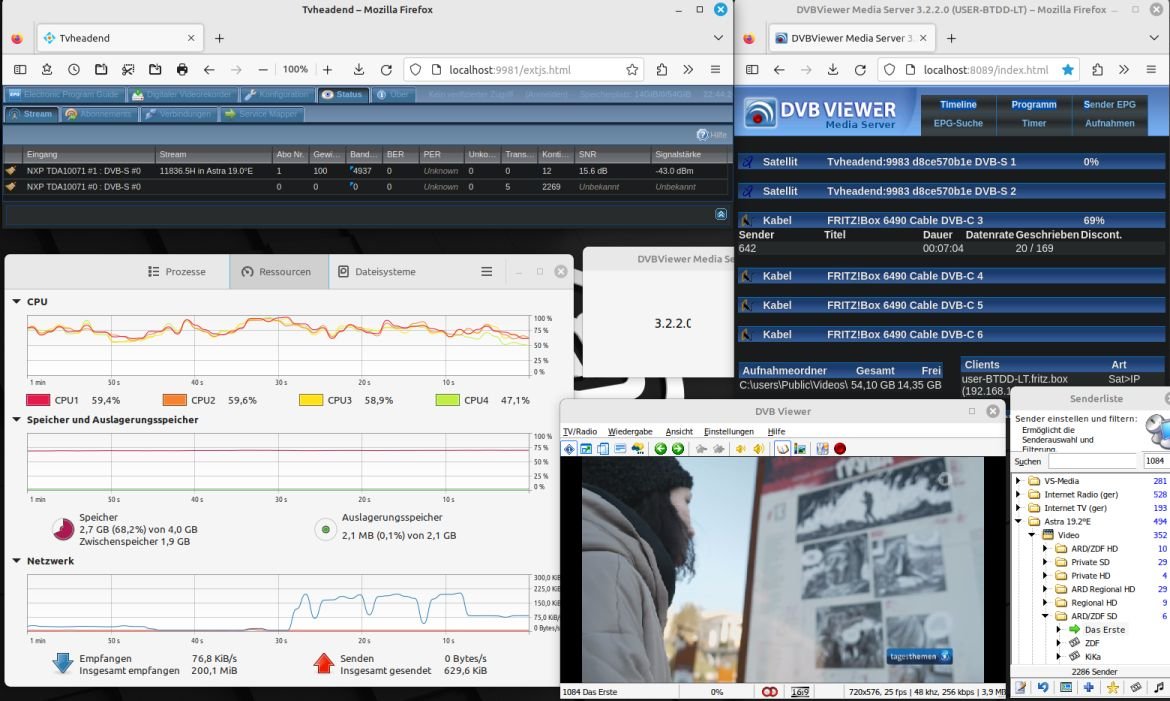Open the TV/Radio menu in DVB Viewer
The width and height of the screenshot is (1170, 701).
[x=580, y=431]
